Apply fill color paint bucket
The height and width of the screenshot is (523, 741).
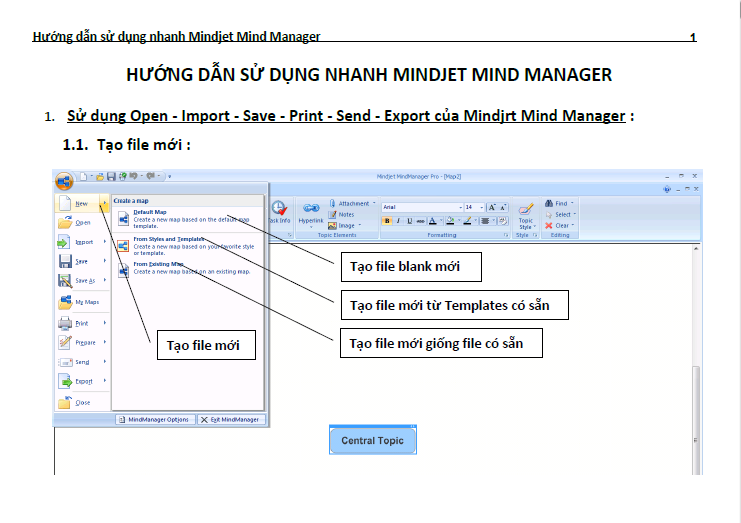(450, 221)
